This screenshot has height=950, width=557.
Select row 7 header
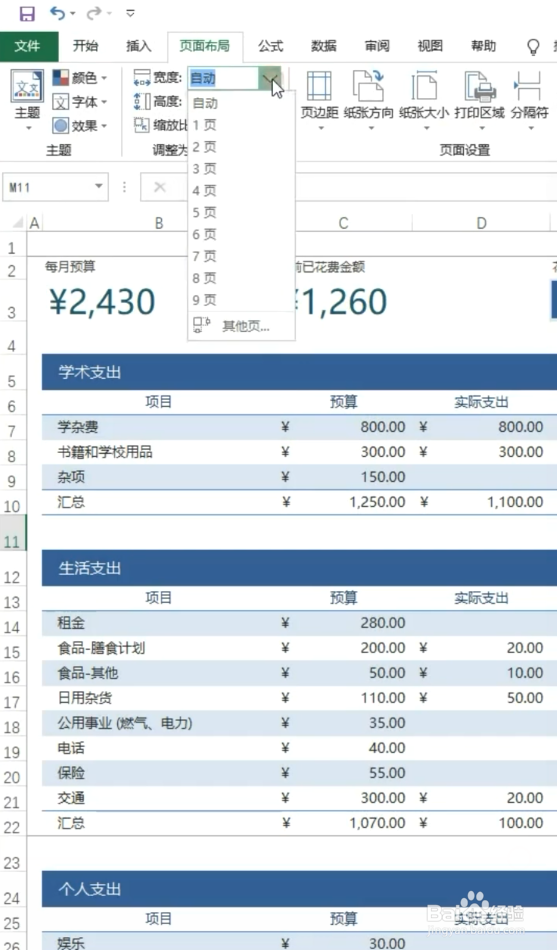pos(13,428)
